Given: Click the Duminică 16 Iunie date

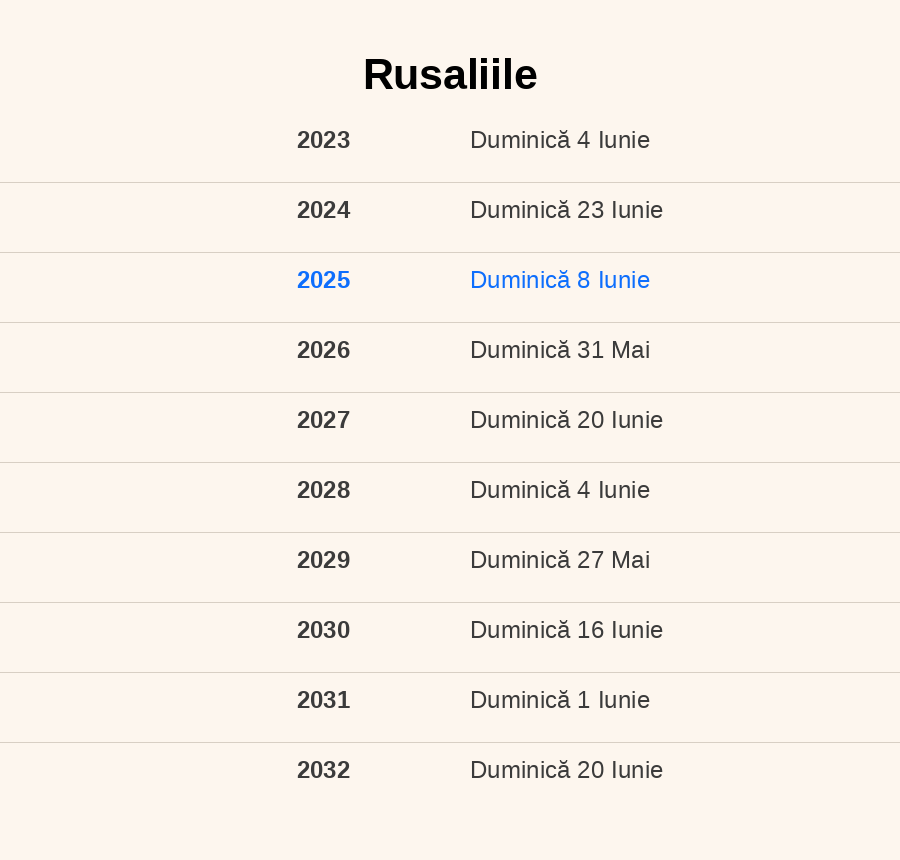Looking at the screenshot, I should [x=566, y=630].
